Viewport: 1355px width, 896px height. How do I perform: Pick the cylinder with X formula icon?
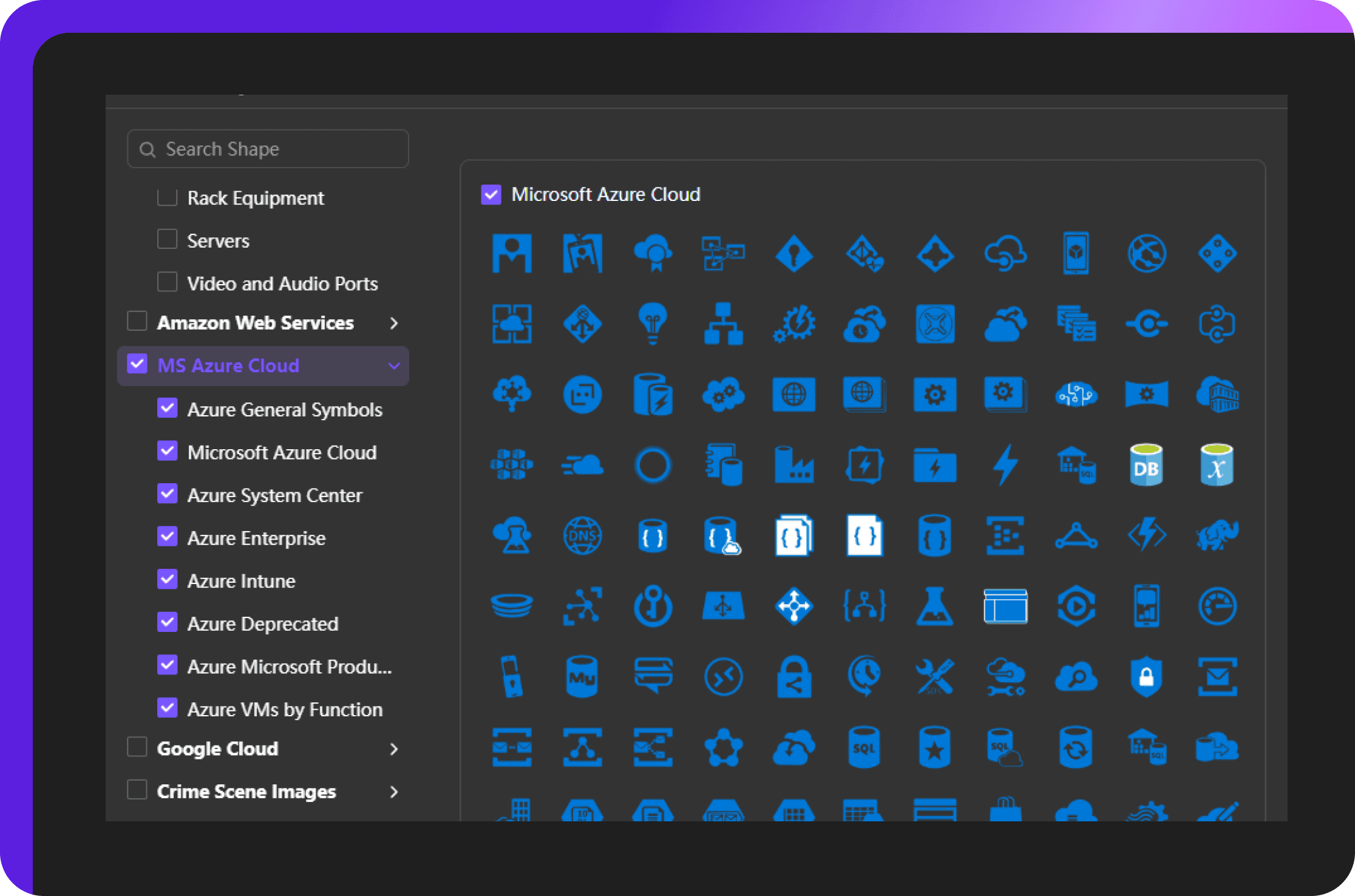(x=1217, y=465)
